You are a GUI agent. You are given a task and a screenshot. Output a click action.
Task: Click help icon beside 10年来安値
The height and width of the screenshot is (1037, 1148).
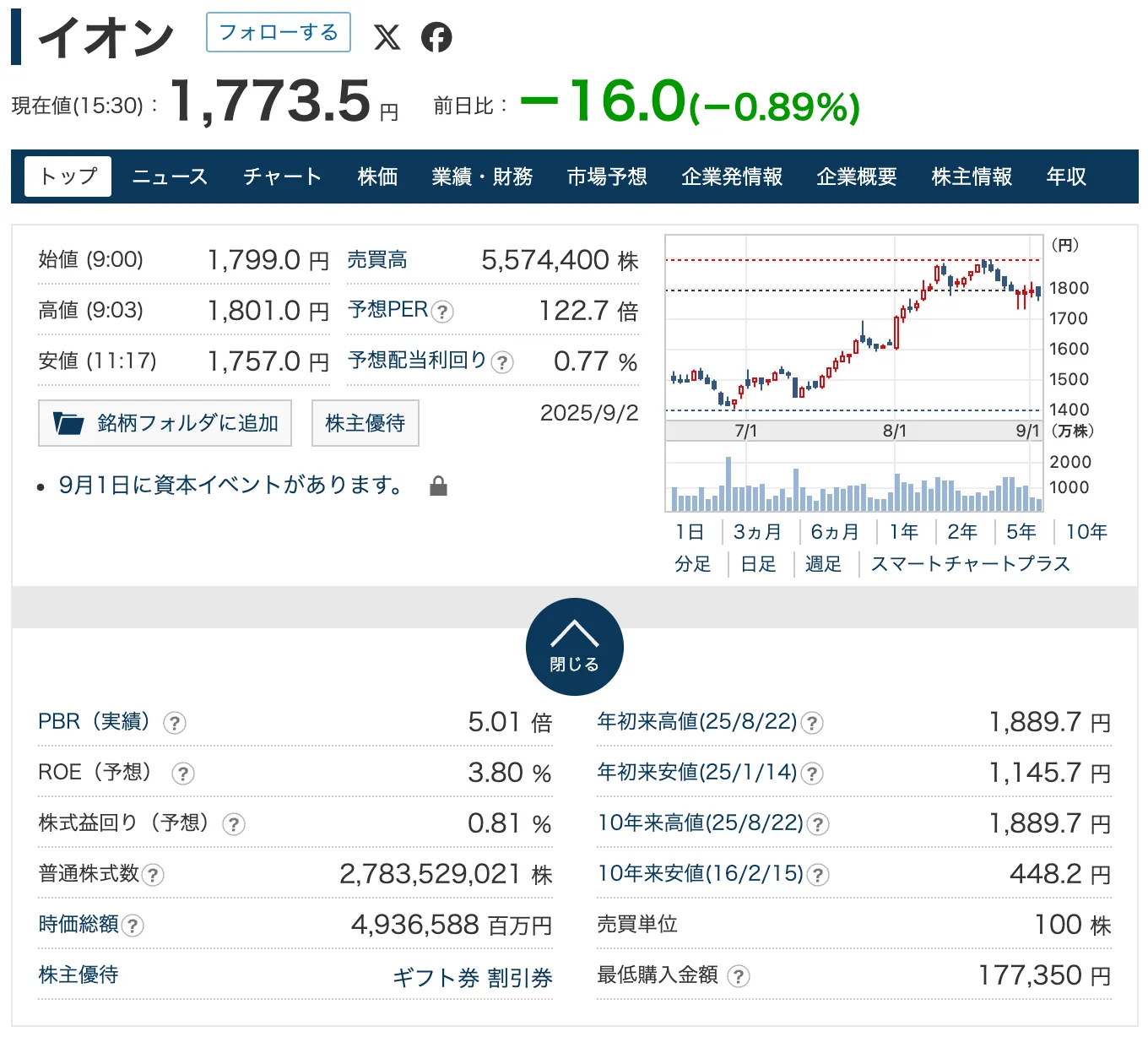pyautogui.click(x=818, y=875)
